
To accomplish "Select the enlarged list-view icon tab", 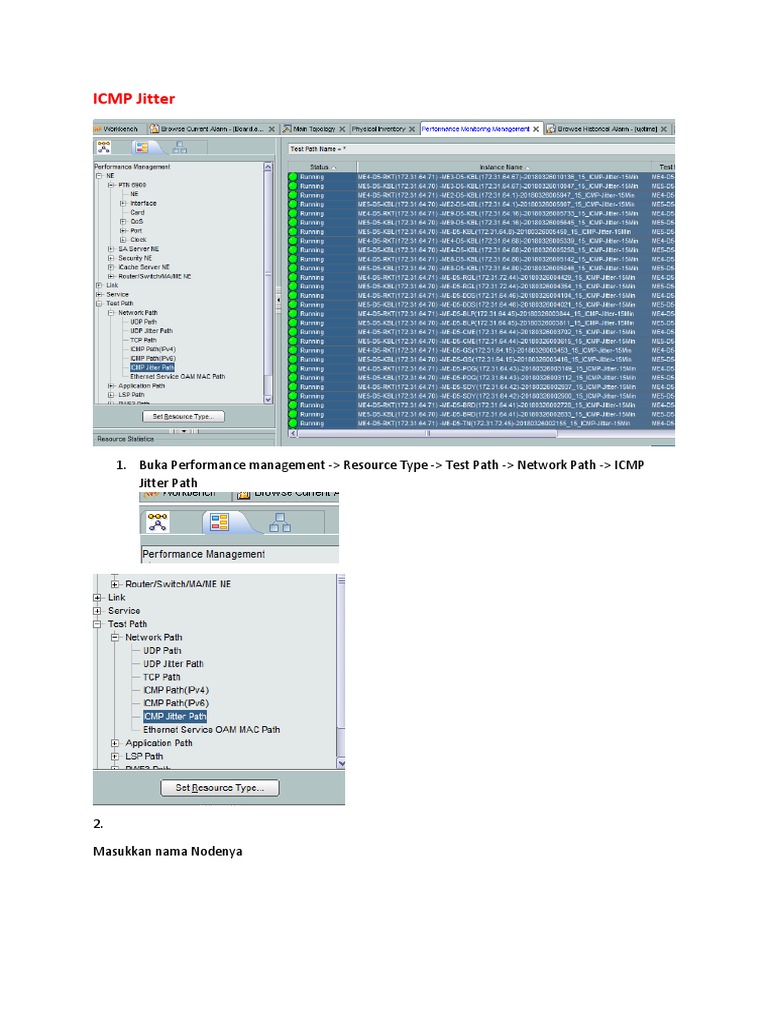I will pyautogui.click(x=219, y=522).
